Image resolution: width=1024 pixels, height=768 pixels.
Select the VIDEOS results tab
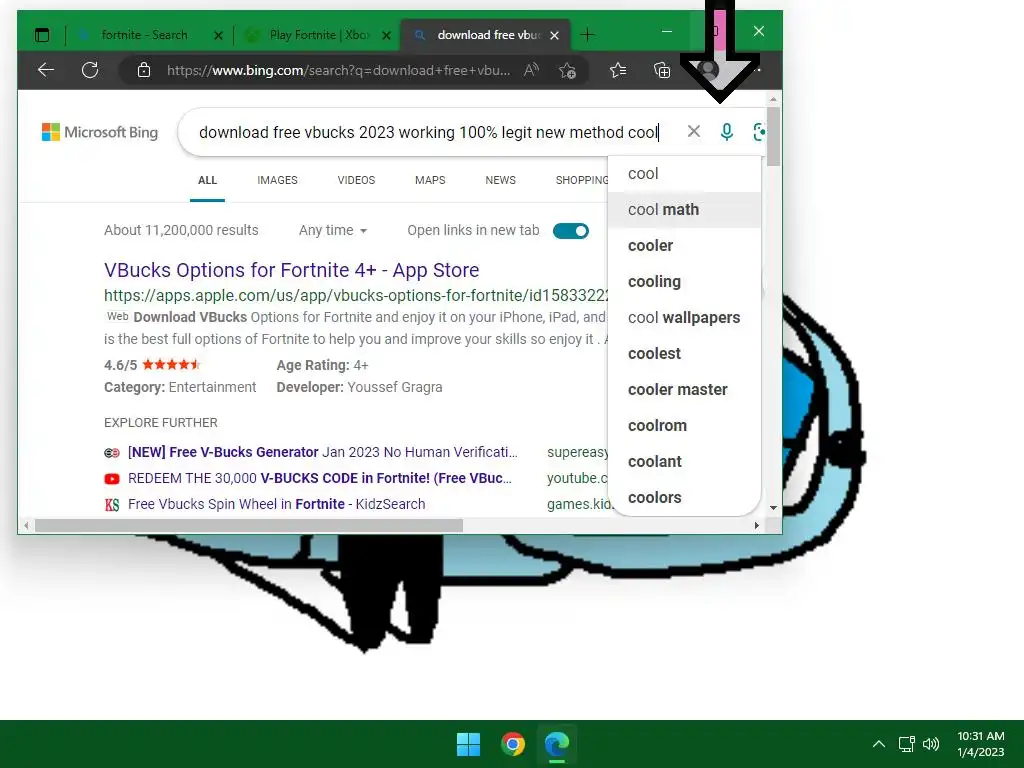coord(356,180)
